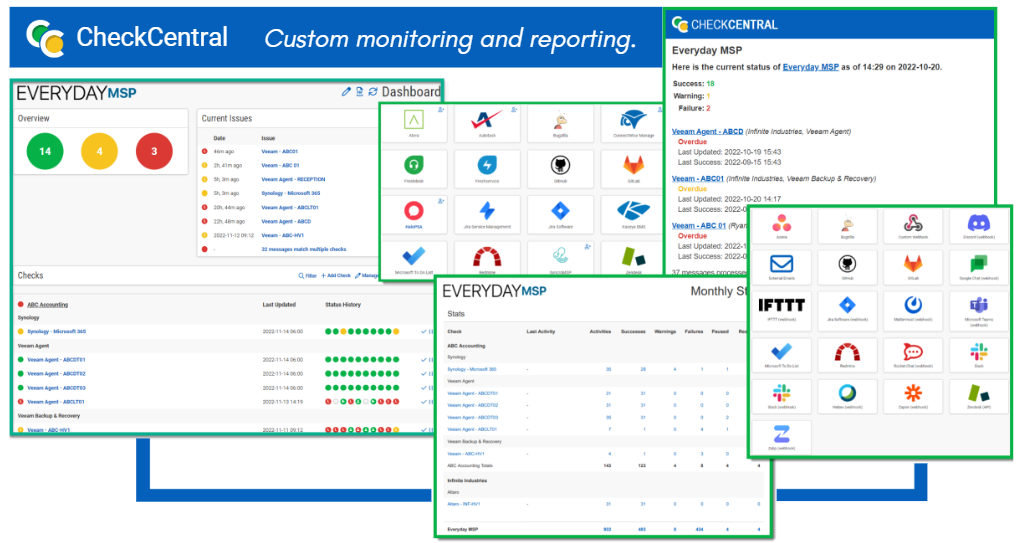
Task: Click the Last Updated column header in Checks
Action: pos(279,305)
